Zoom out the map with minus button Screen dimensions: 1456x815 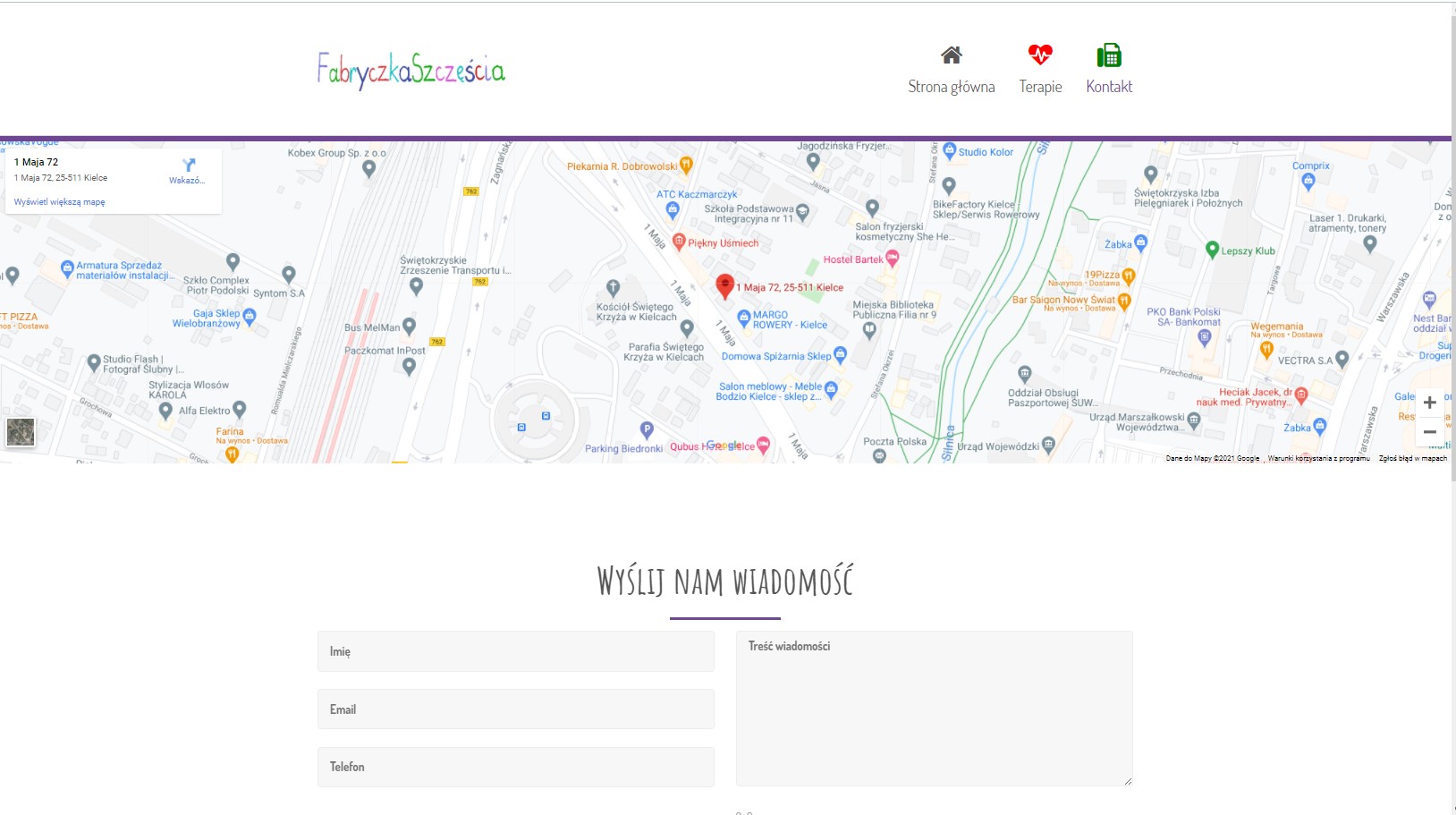pyautogui.click(x=1429, y=431)
